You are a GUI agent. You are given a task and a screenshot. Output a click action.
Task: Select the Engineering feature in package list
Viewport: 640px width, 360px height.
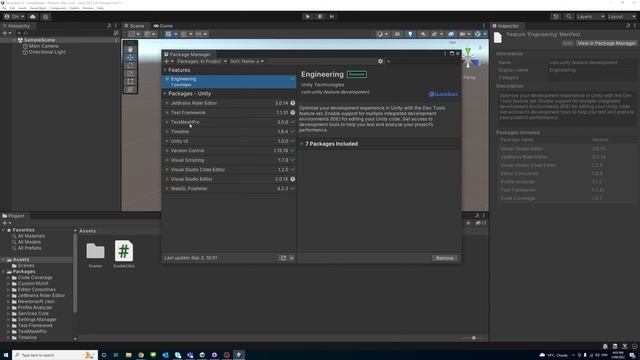pos(229,81)
